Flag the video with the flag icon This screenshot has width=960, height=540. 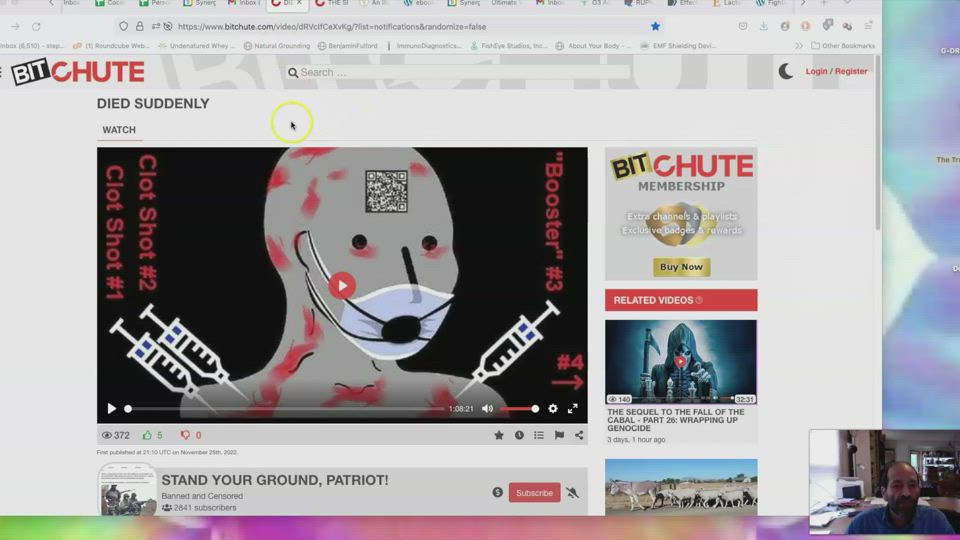559,435
